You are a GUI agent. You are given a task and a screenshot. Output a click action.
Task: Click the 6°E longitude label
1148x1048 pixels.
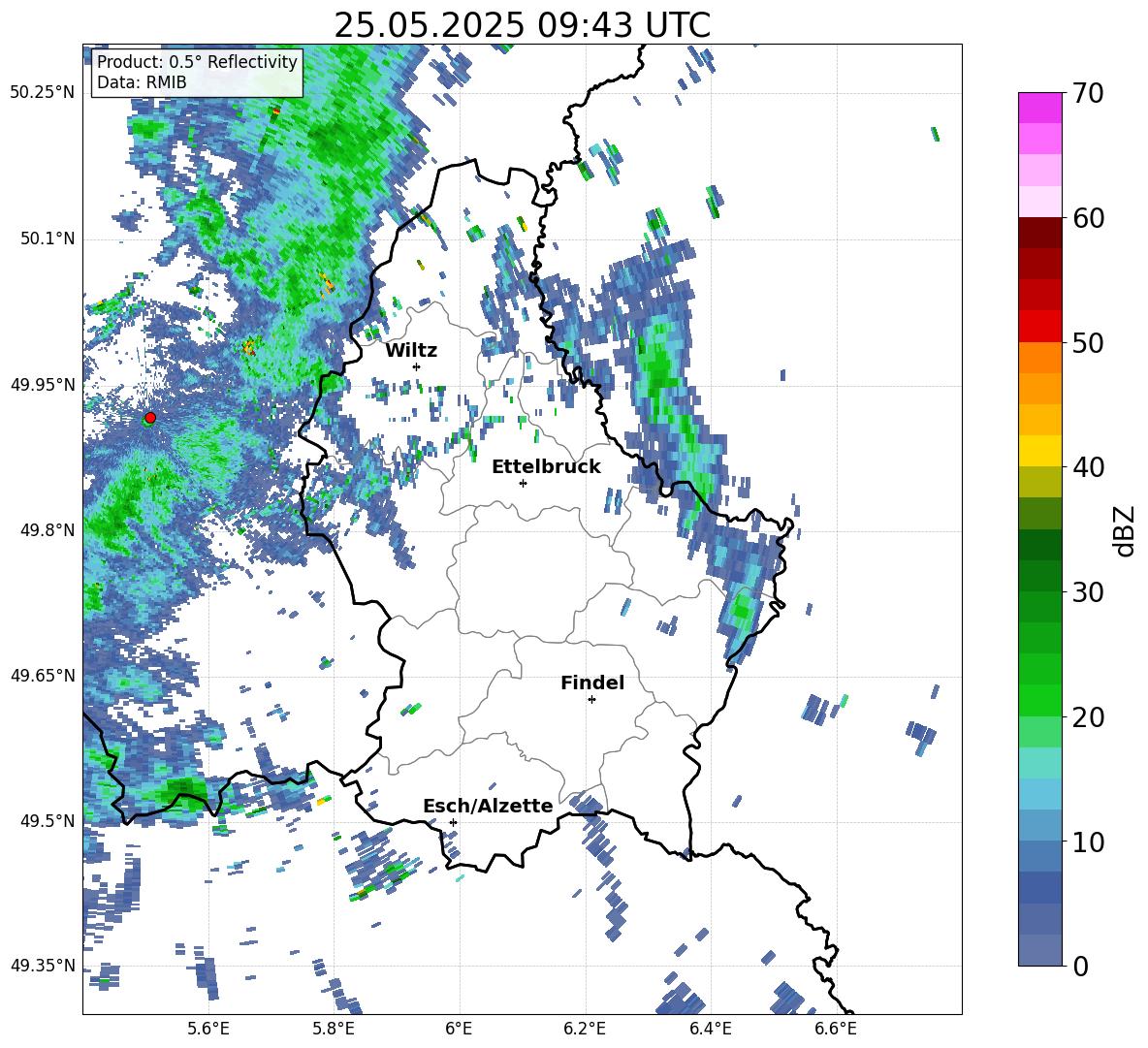click(x=459, y=1029)
